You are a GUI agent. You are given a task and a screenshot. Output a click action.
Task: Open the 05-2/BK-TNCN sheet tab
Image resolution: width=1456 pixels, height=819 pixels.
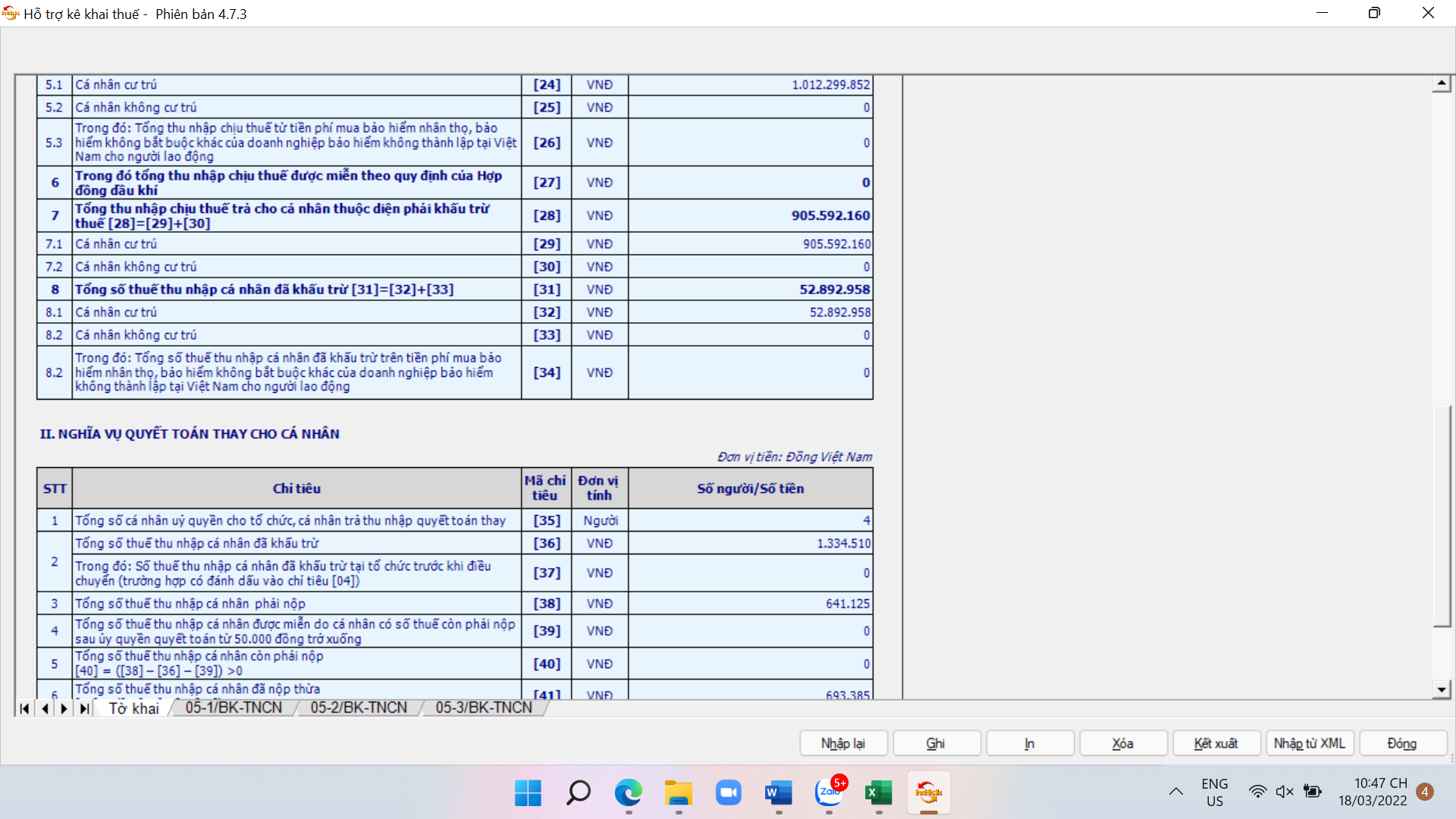coord(359,708)
